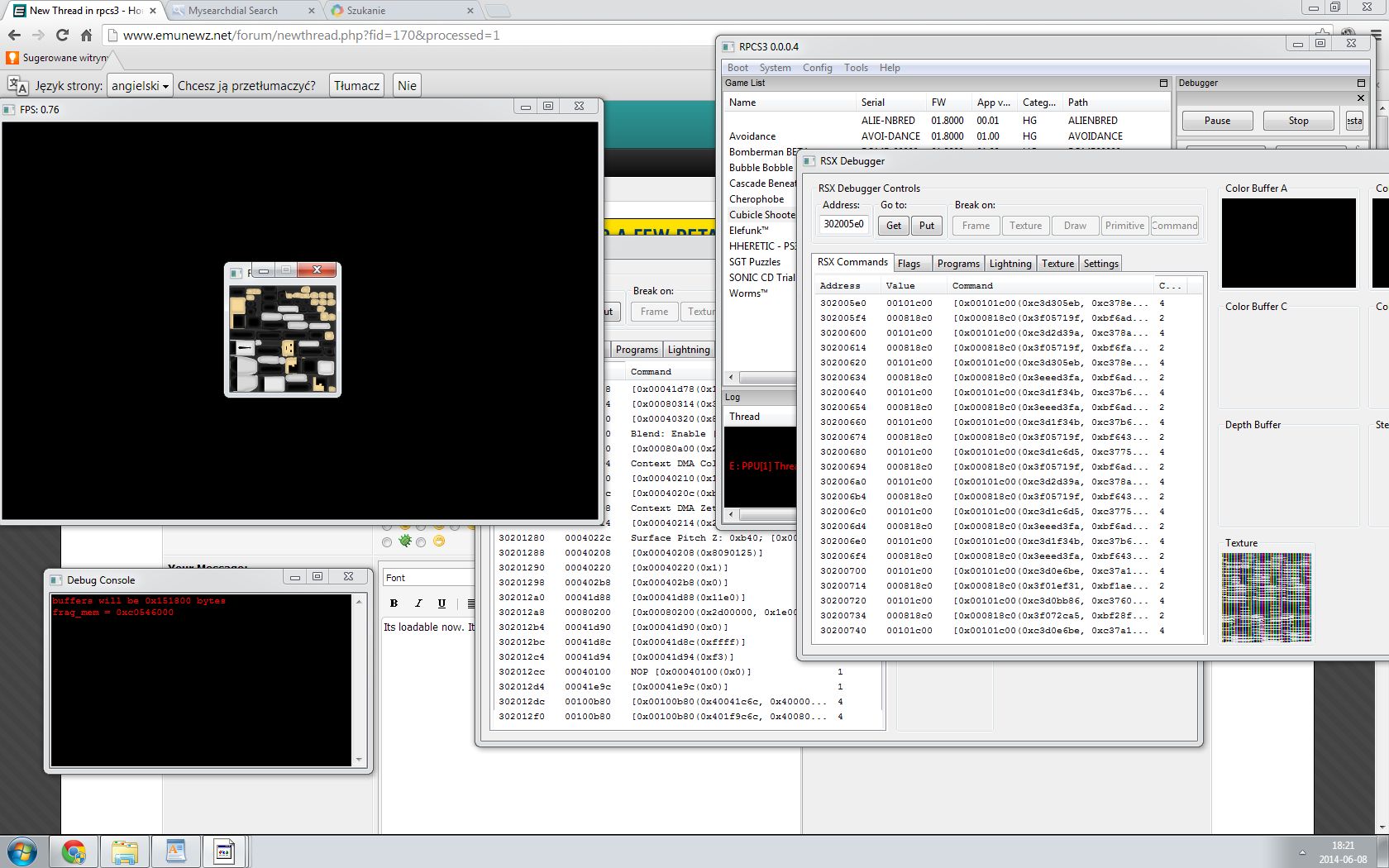Toggle Underline in the forum editor toolbar
This screenshot has width=1389, height=868.
[x=442, y=603]
